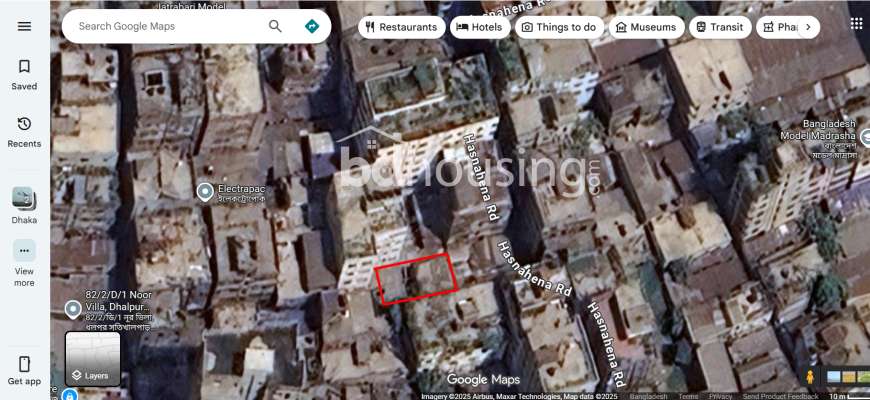Open the hamburger main menu
Viewport: 870px width, 400px height.
pyautogui.click(x=24, y=26)
